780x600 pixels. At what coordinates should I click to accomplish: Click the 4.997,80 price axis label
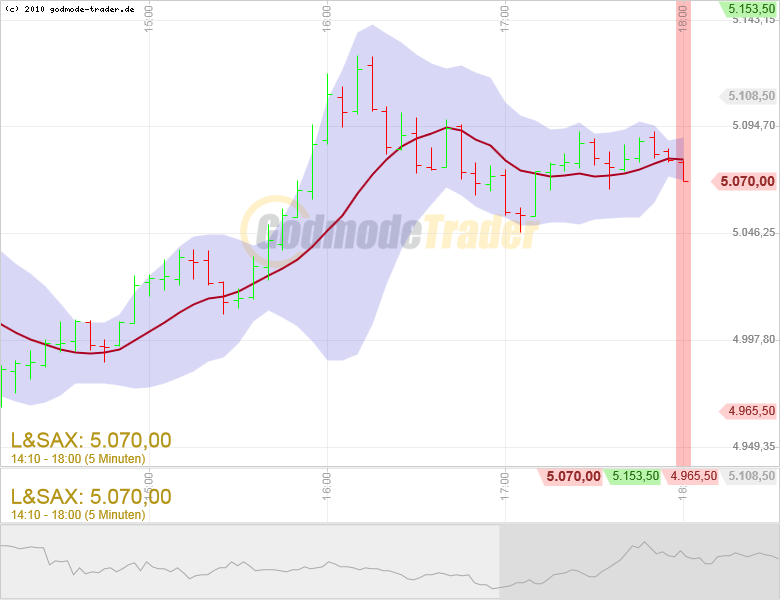tap(753, 339)
